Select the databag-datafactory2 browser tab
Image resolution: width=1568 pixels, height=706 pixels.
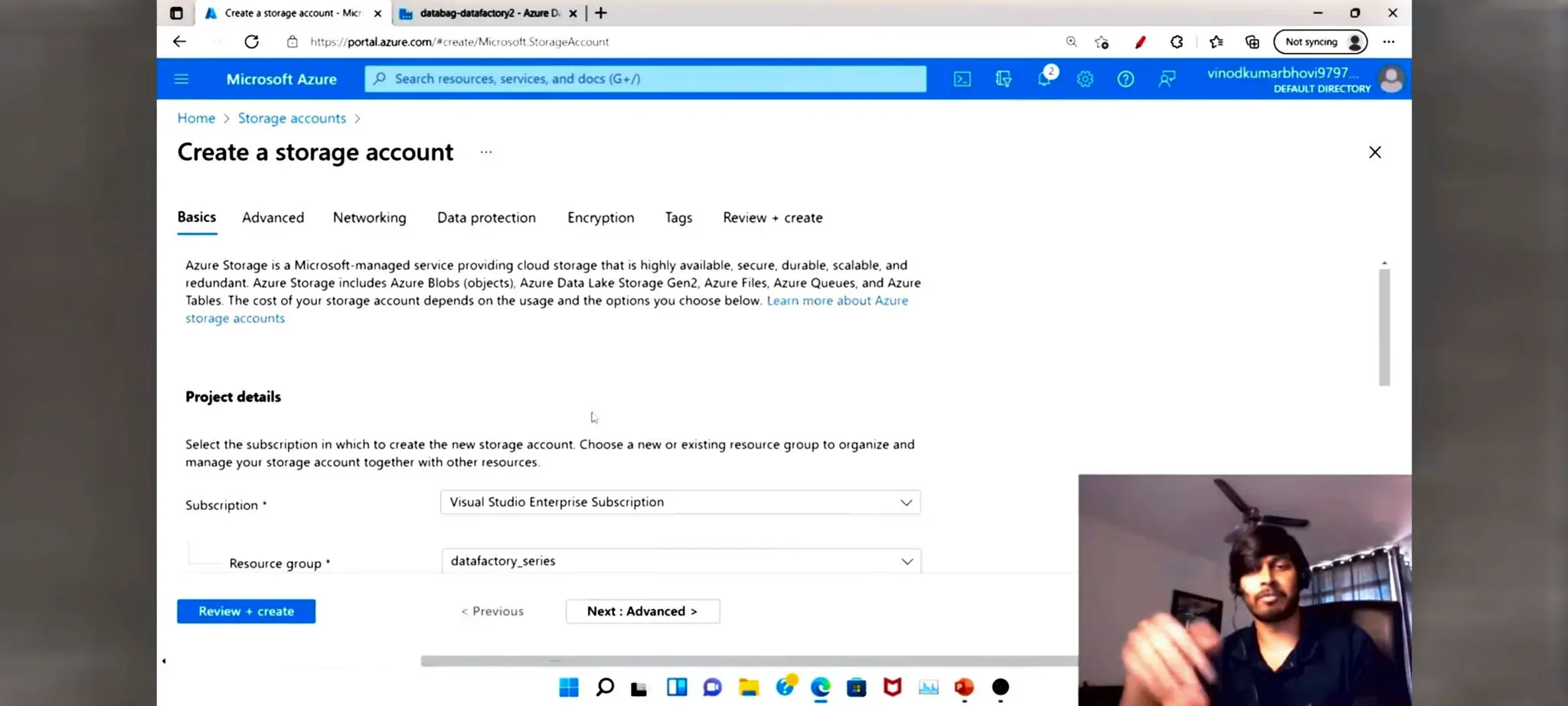[488, 13]
